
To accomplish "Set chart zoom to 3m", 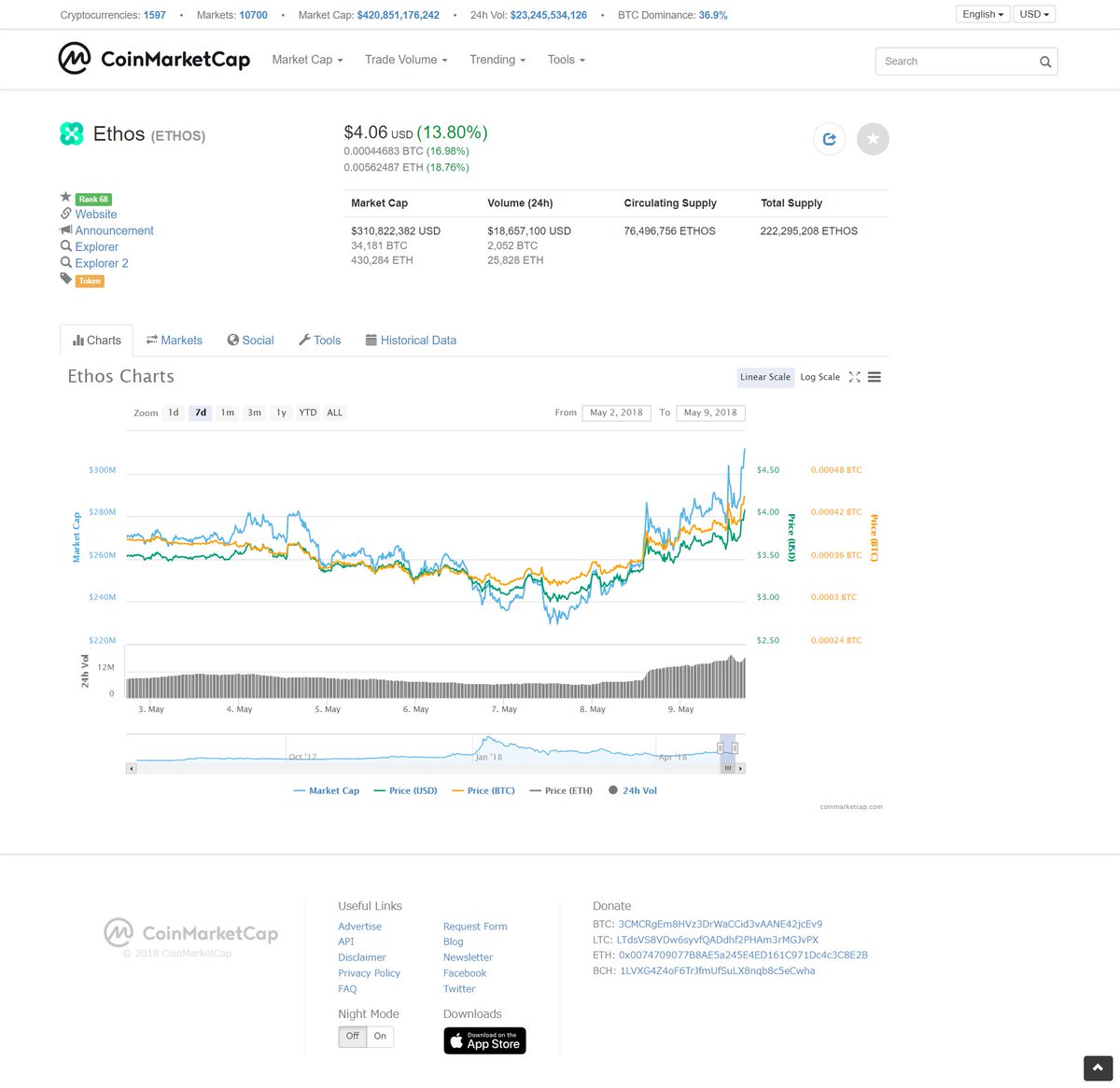I will click(x=254, y=412).
